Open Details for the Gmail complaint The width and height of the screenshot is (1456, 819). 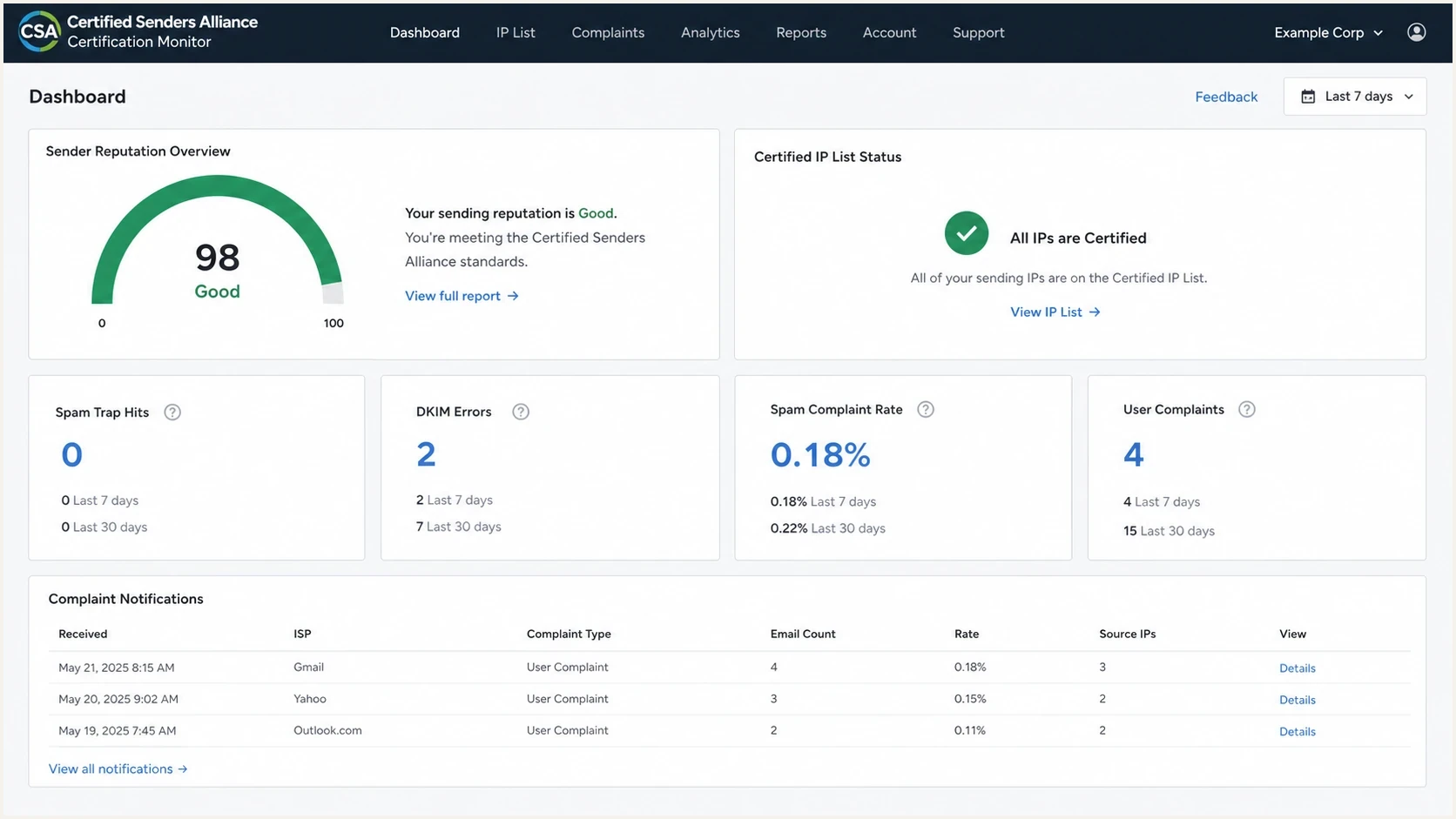1297,668
